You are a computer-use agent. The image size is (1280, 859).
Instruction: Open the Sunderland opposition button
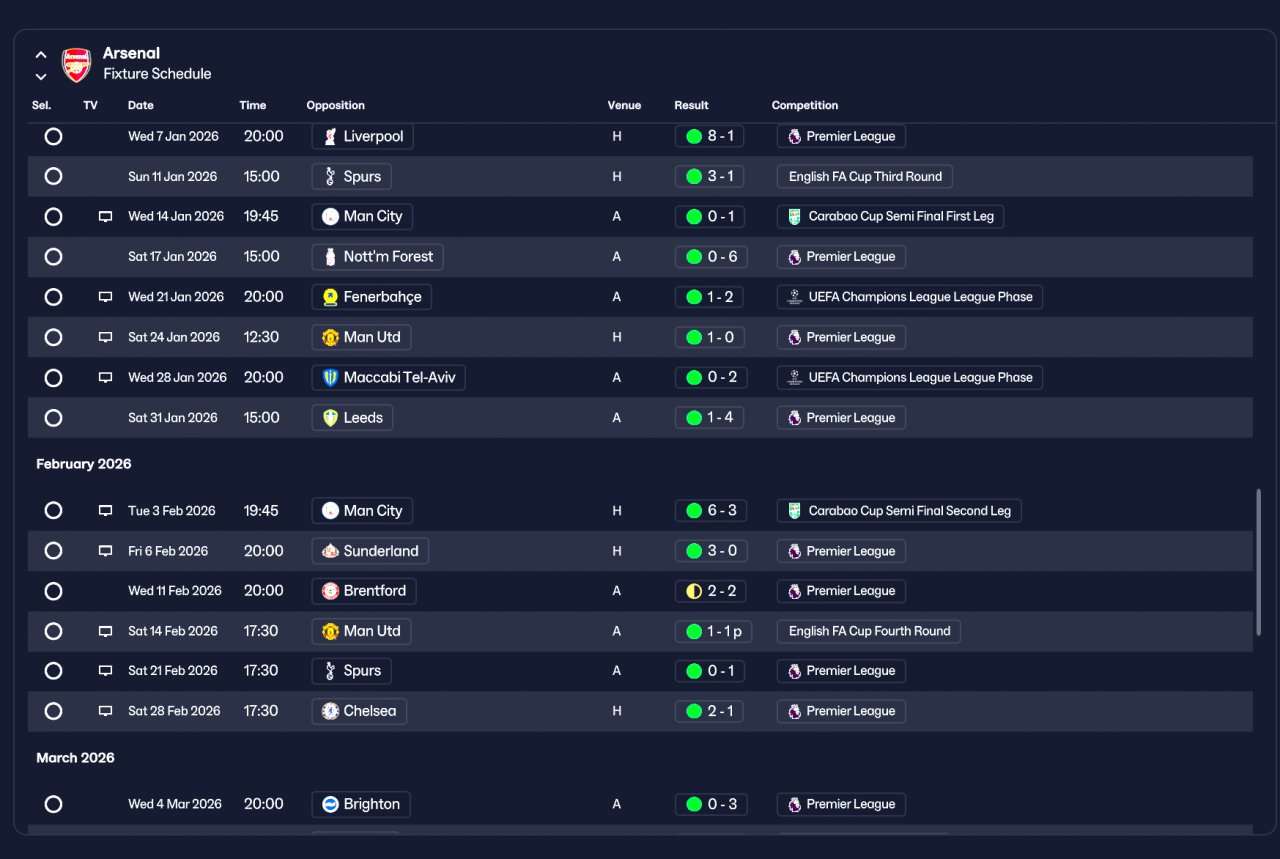click(x=370, y=551)
